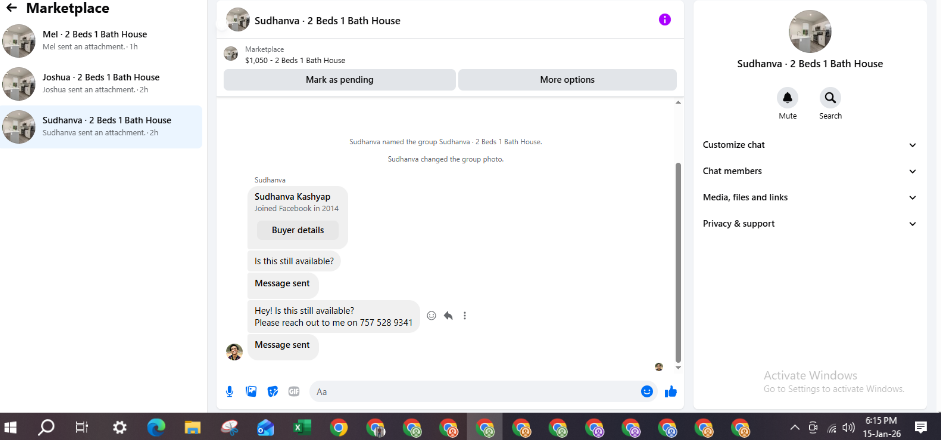Attach a file using the photo icon
The width and height of the screenshot is (941, 440).
(251, 391)
